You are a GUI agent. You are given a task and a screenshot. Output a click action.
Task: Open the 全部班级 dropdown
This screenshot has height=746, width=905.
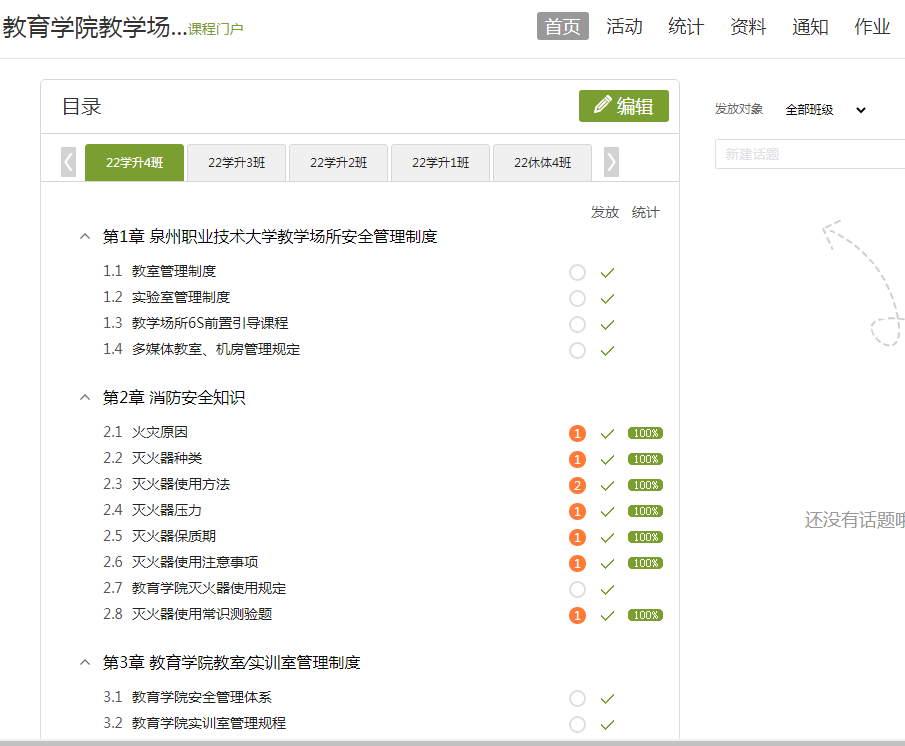tap(825, 110)
